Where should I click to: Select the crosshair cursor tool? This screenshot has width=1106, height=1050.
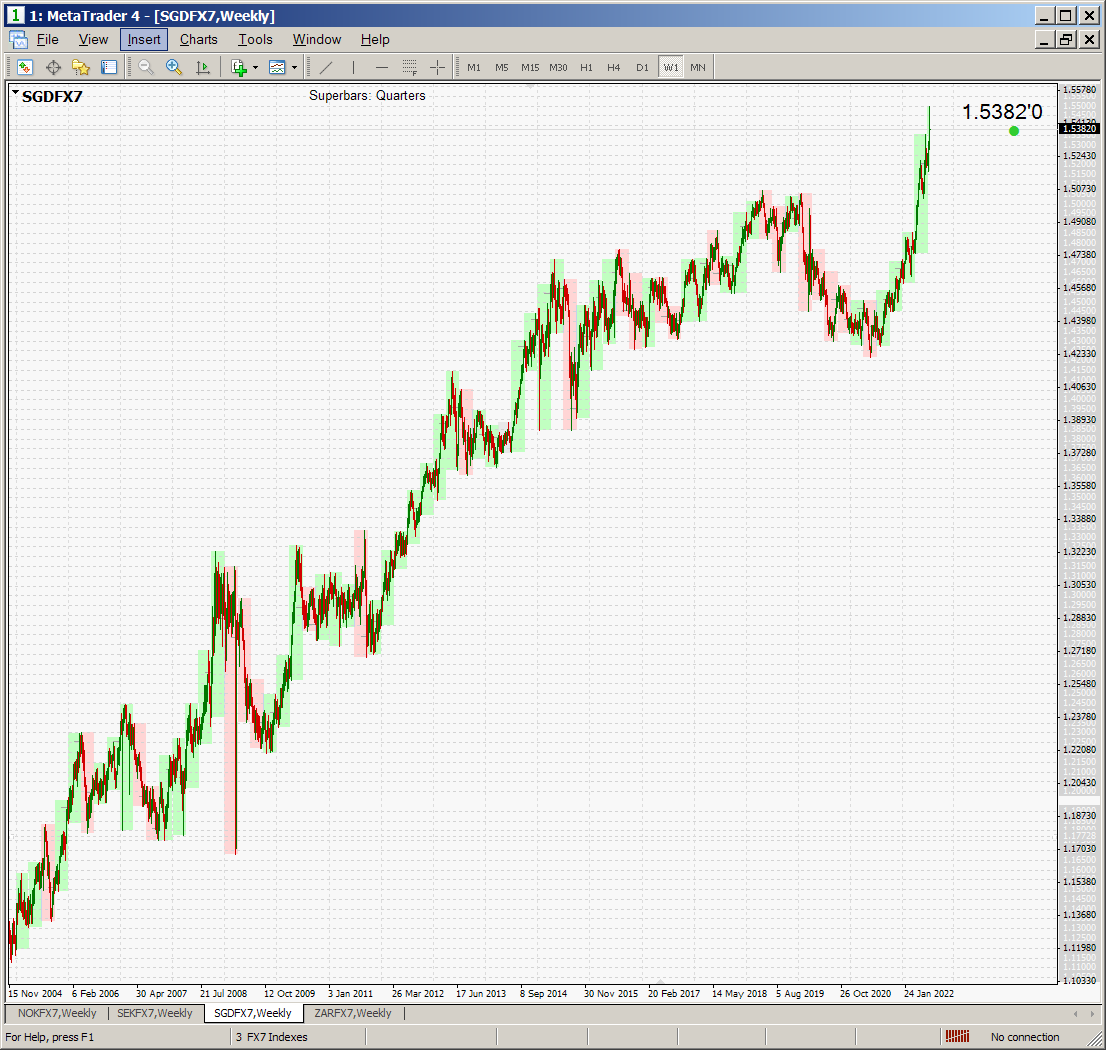(437, 67)
